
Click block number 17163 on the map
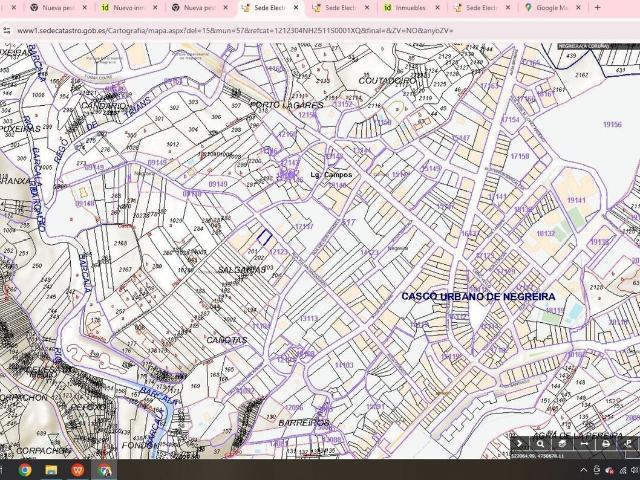pyautogui.click(x=490, y=86)
